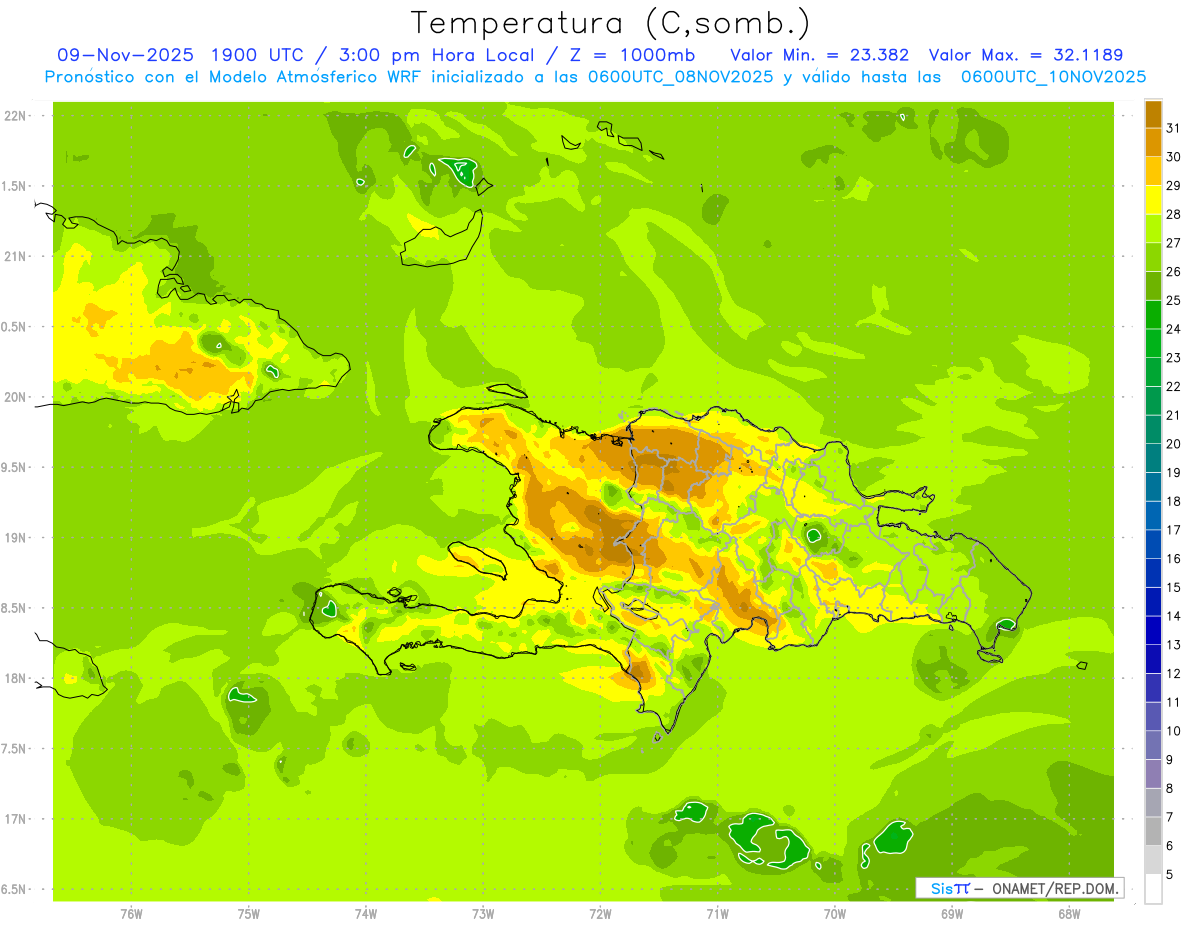Select the '71W' longitude label
Viewport: 1200px width, 927px height.
(x=717, y=913)
